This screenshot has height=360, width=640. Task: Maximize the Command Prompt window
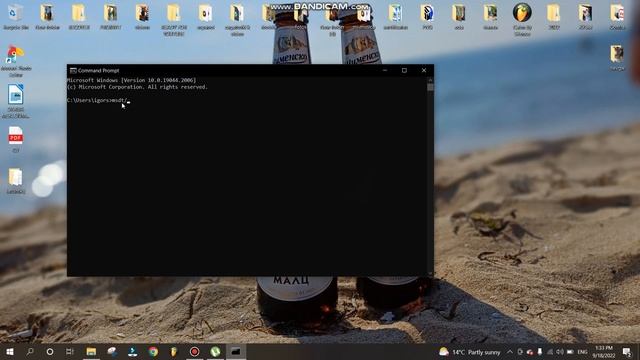tap(404, 71)
